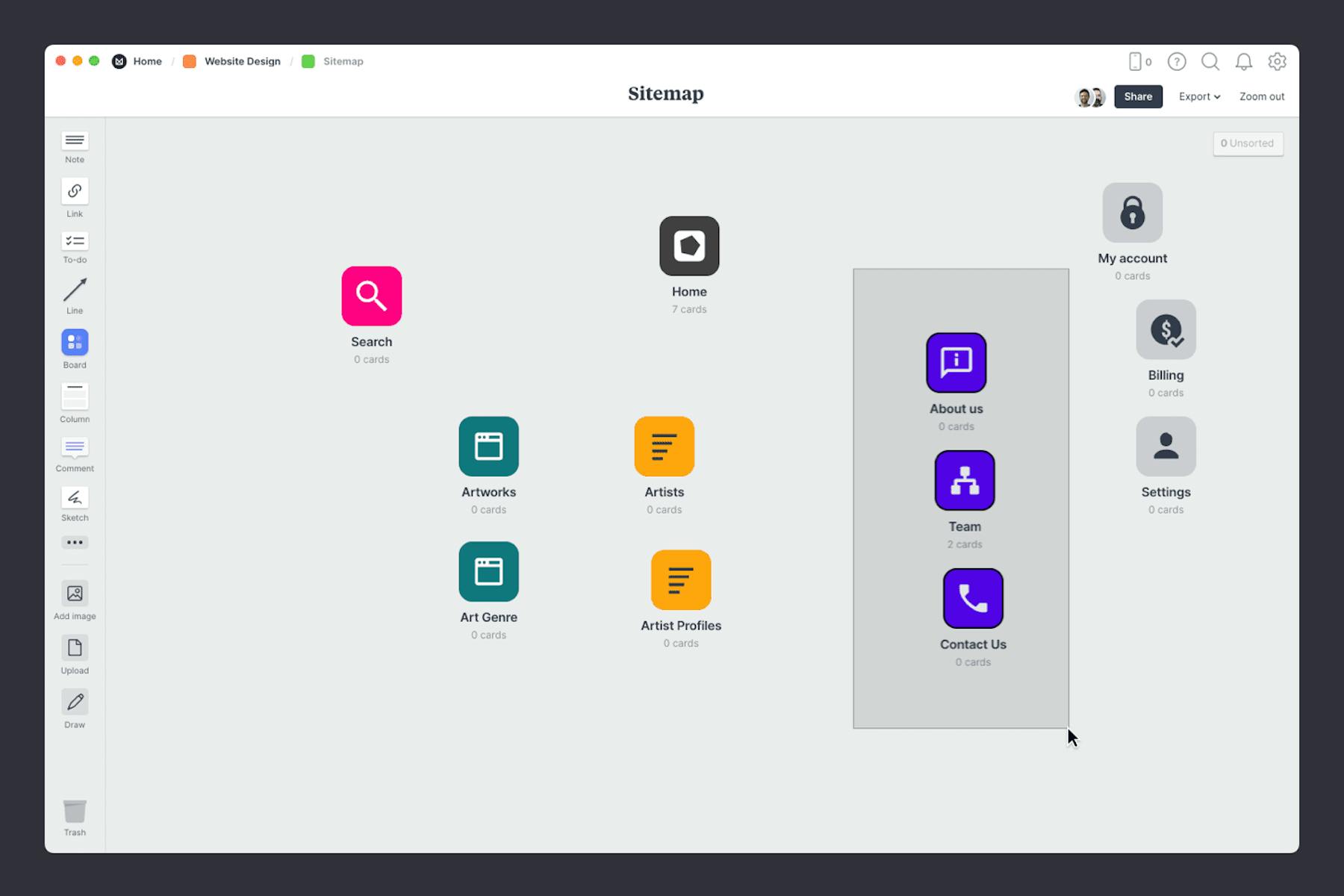The image size is (1344, 896).
Task: Open the more tools menu
Action: coord(74,542)
